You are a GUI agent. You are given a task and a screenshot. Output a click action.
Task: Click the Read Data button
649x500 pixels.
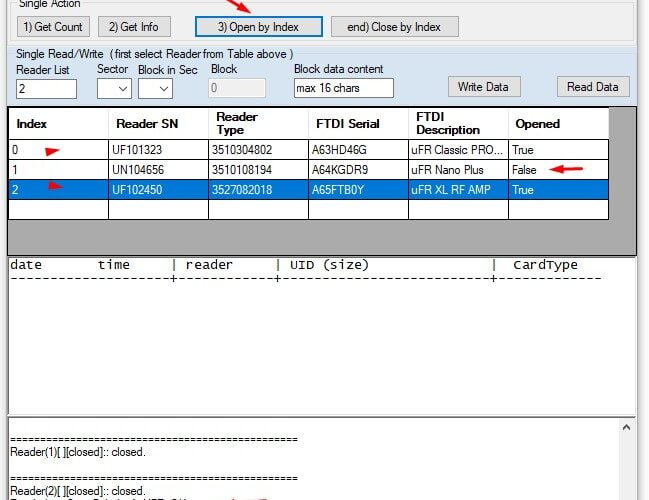coord(593,87)
